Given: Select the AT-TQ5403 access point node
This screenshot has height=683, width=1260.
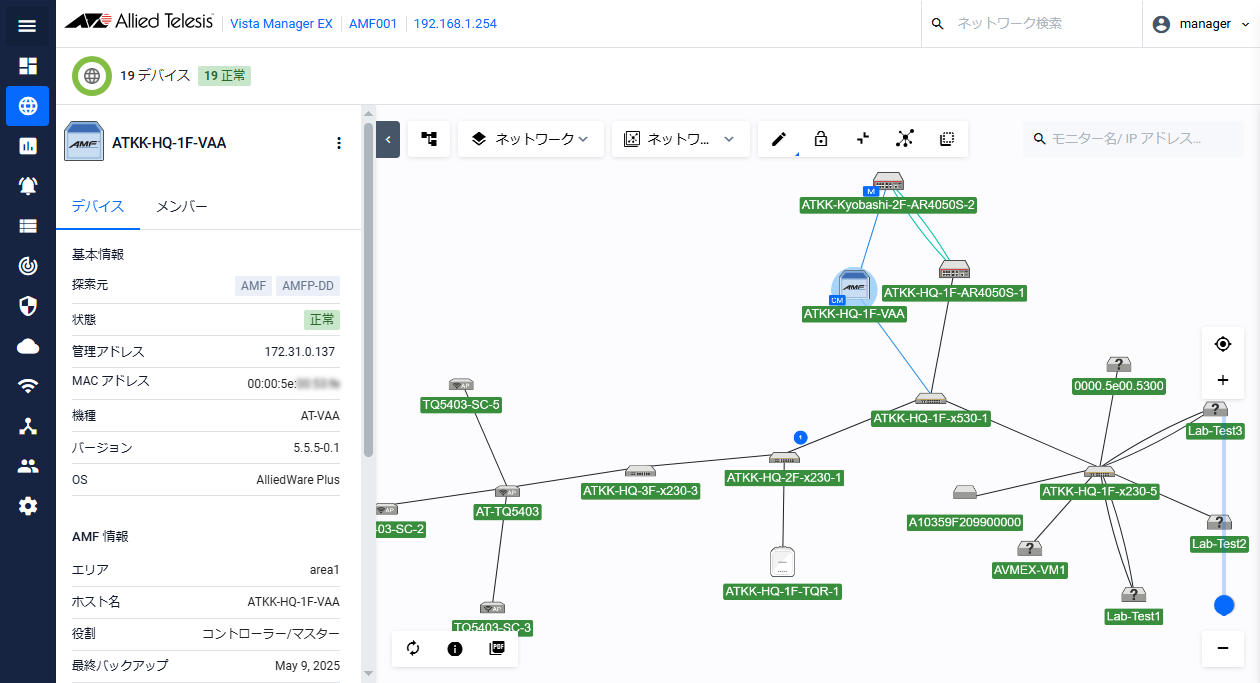Looking at the screenshot, I should point(507,492).
